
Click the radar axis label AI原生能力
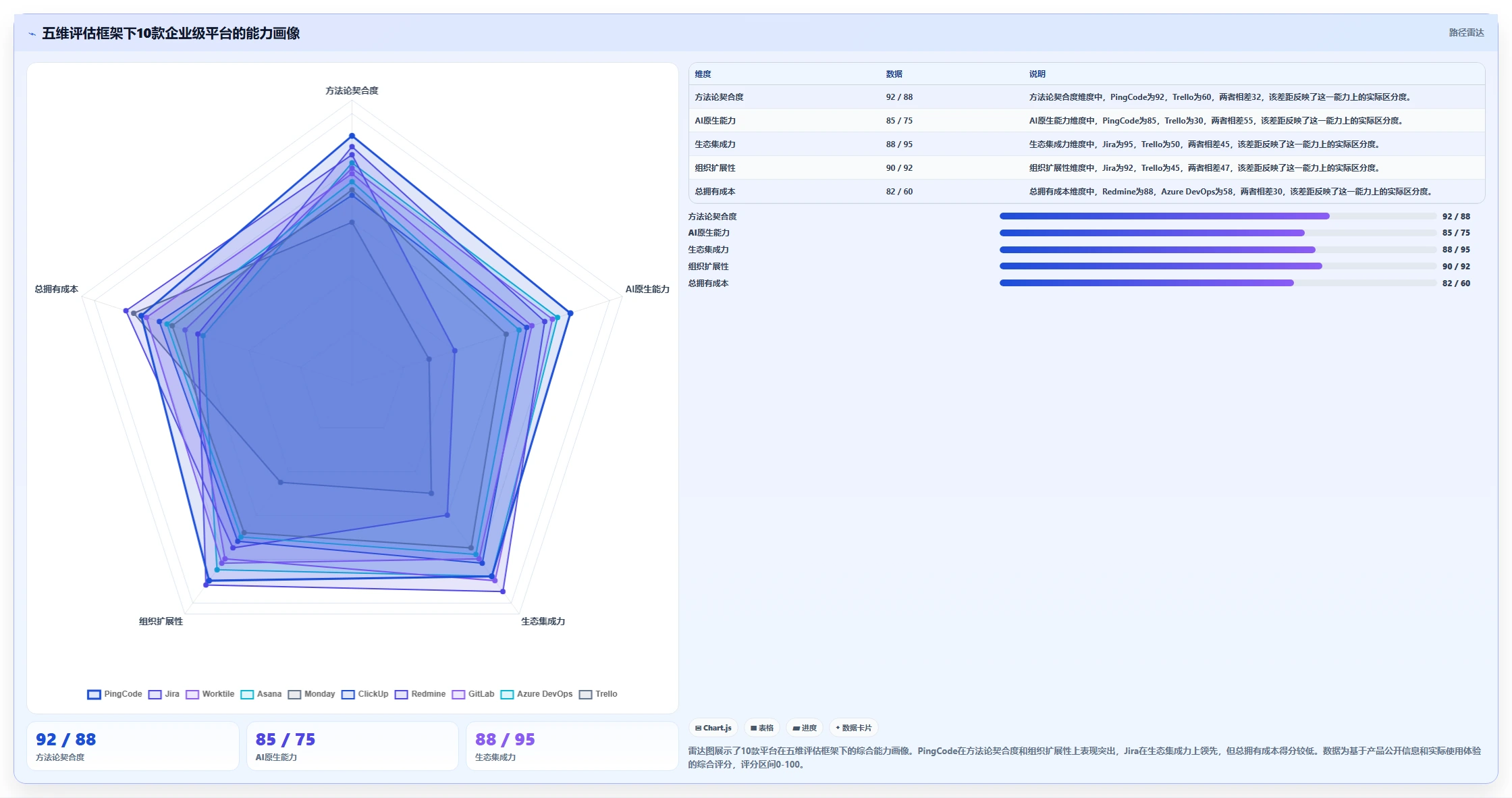point(647,289)
